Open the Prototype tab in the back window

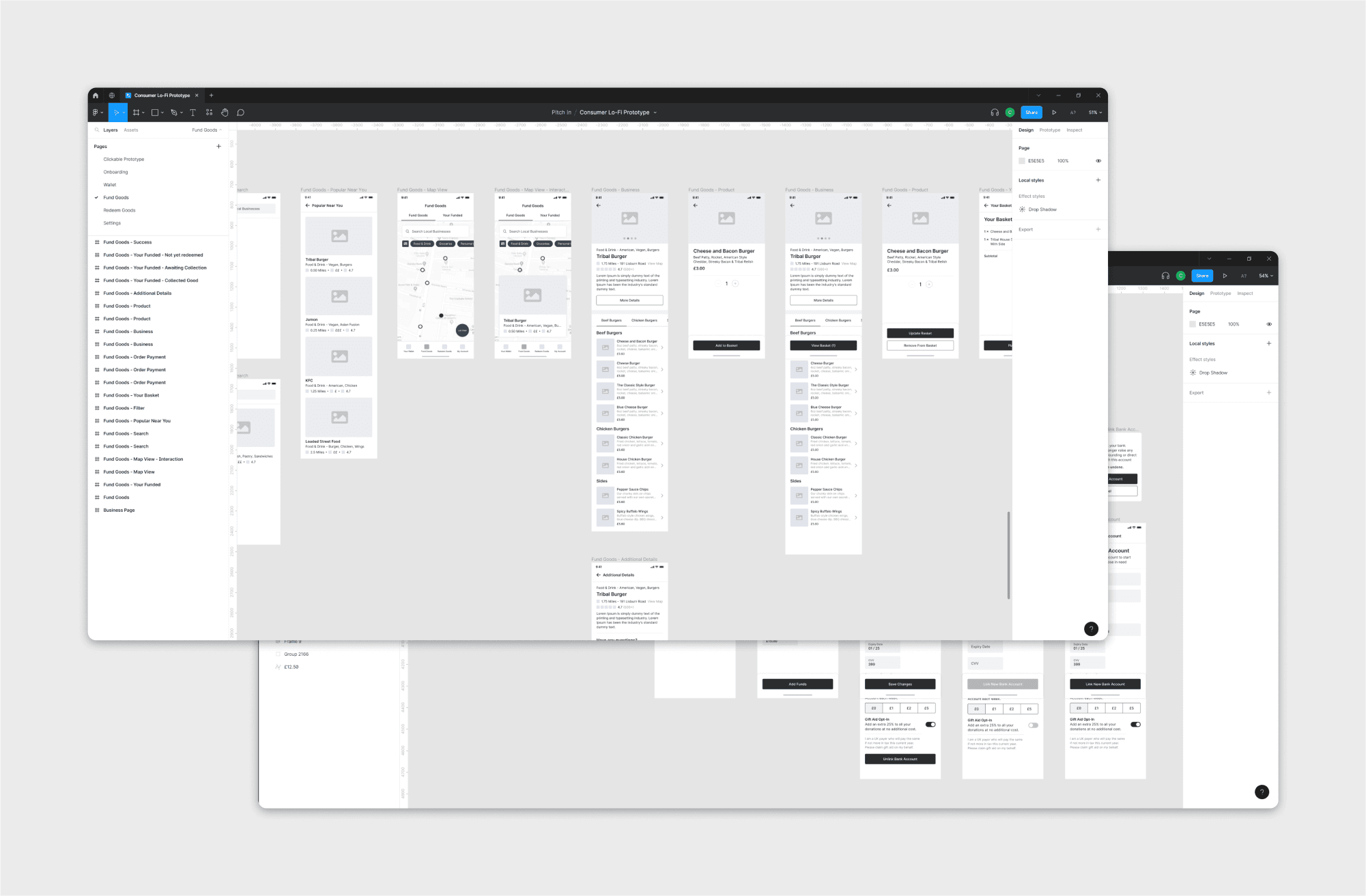(x=1221, y=293)
